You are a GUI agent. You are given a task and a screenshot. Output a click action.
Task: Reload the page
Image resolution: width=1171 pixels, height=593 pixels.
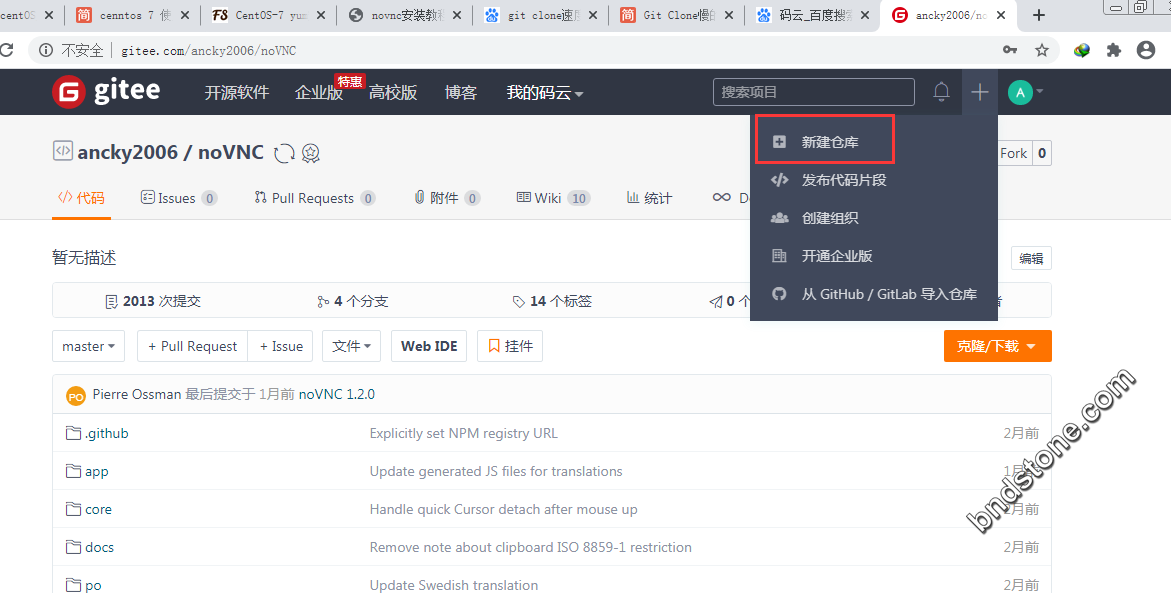(x=6, y=50)
